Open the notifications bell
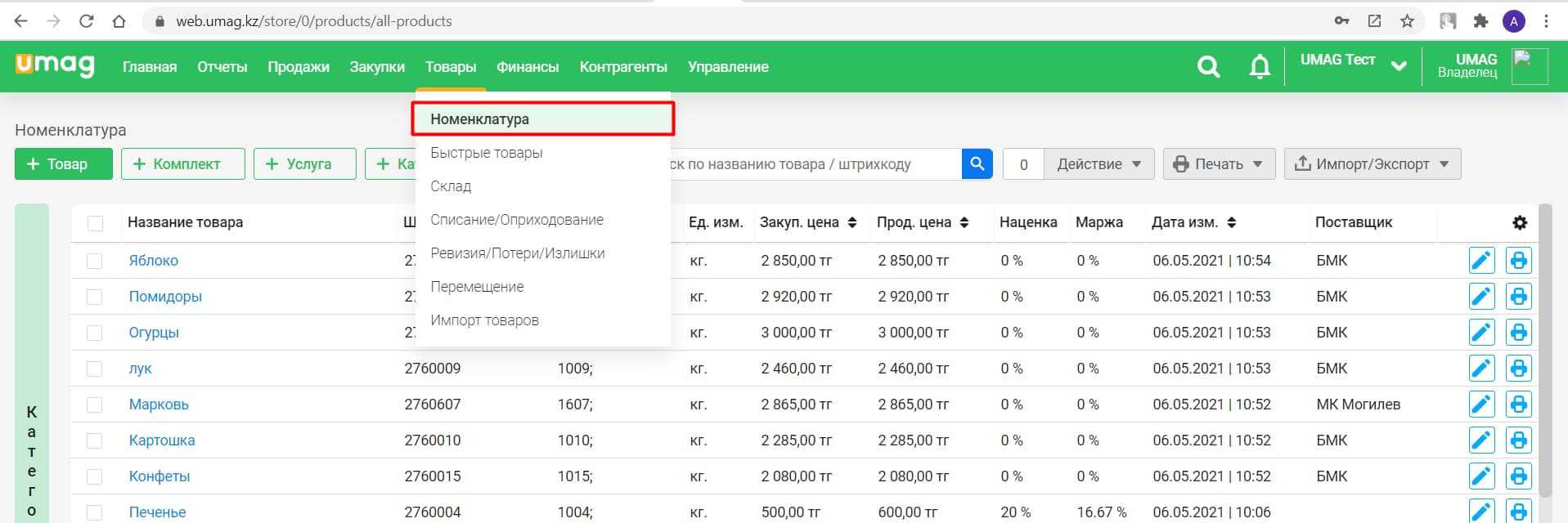The image size is (1568, 523). (x=1260, y=67)
